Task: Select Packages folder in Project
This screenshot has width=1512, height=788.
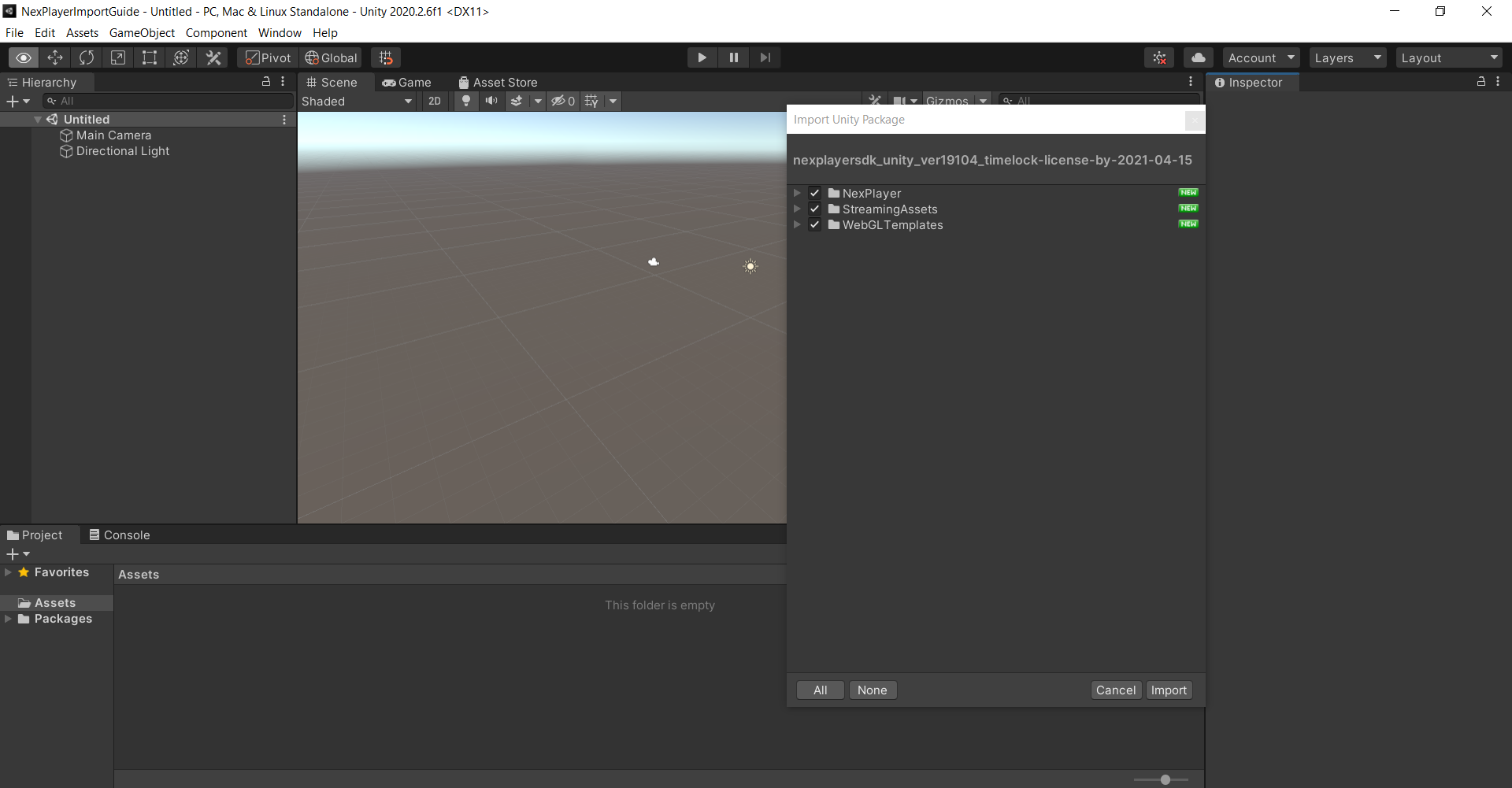Action: [x=55, y=619]
